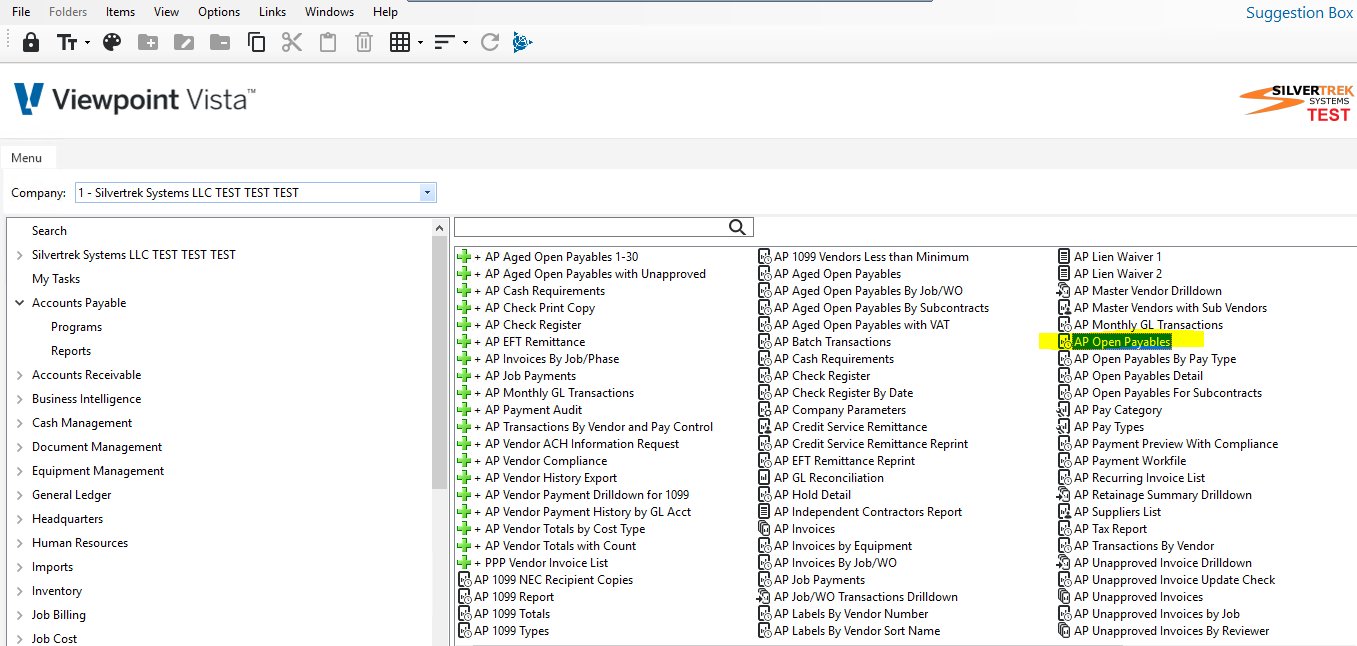1357x646 pixels.
Task: Click the remove folder icon
Action: tap(220, 42)
